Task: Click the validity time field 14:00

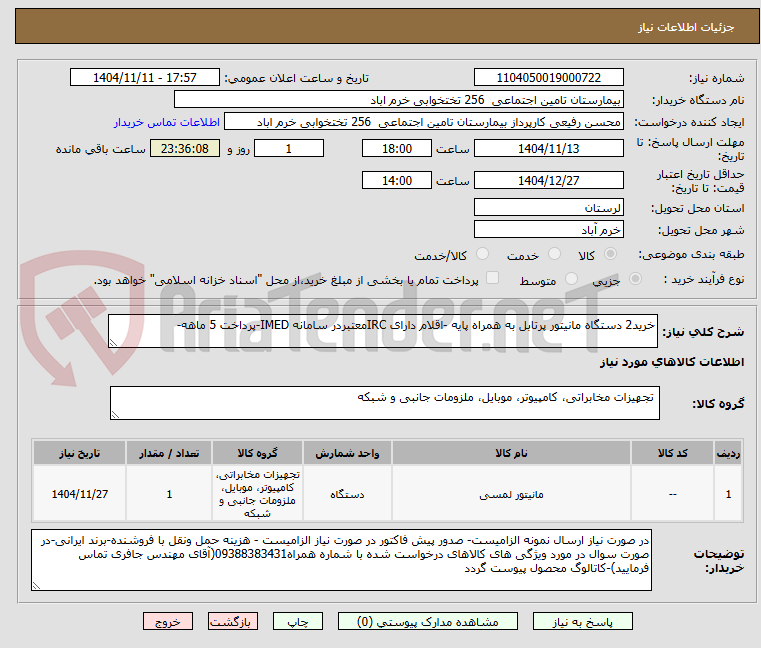Action: (x=397, y=180)
